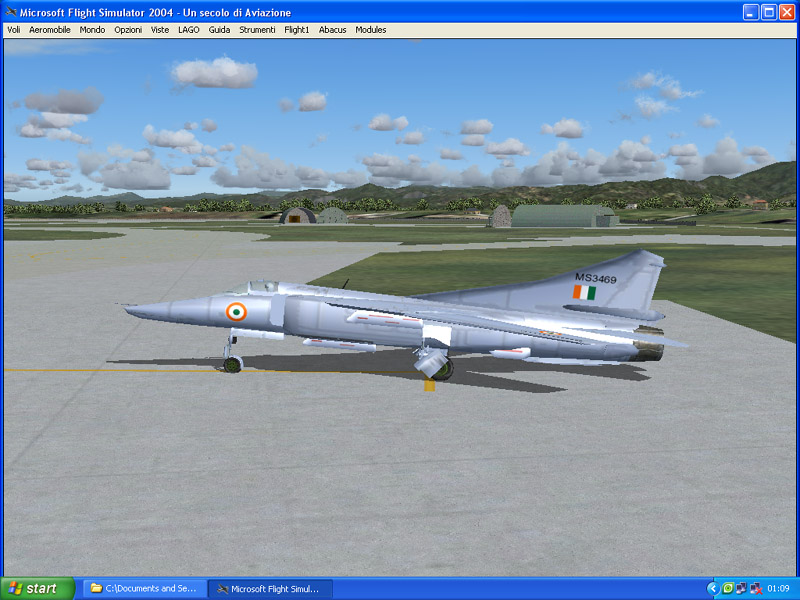Viewport: 800px width, 600px height.
Task: Open the Abacus menu
Action: pyautogui.click(x=333, y=30)
